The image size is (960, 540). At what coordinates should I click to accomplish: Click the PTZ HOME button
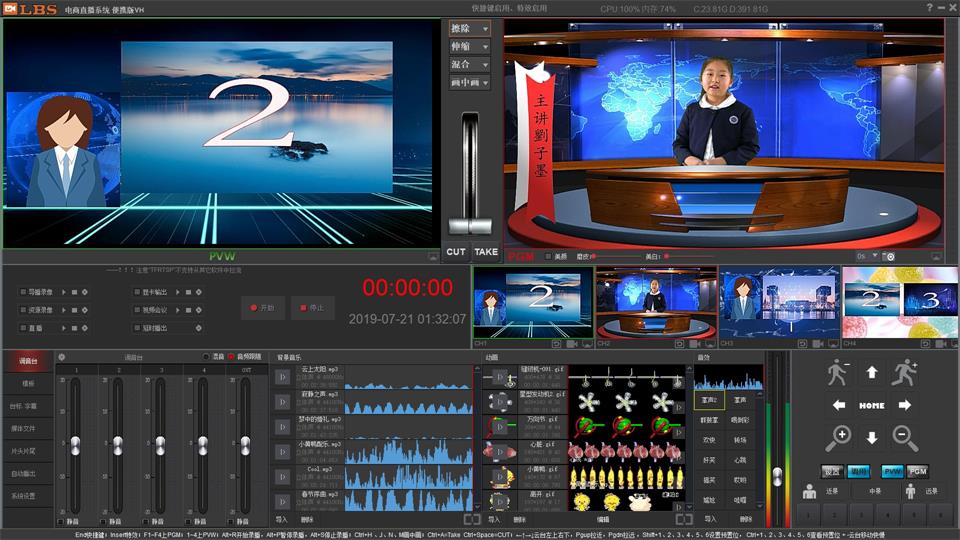point(871,405)
